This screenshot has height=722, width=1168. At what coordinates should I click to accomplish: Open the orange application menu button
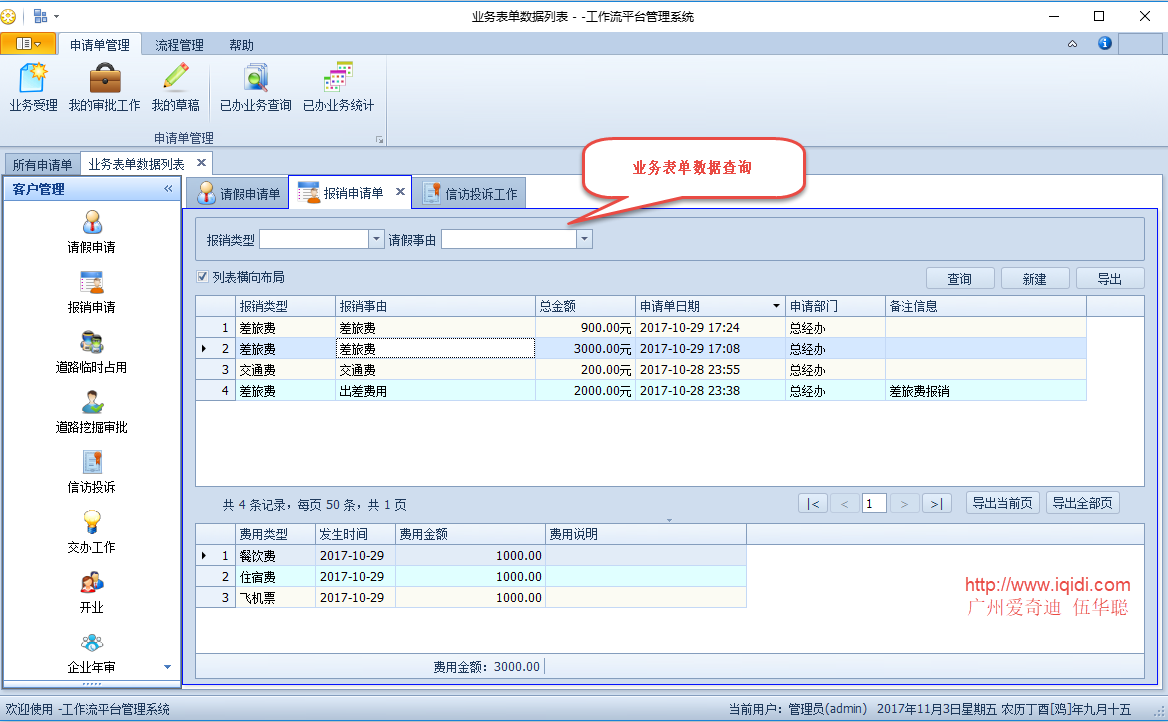[28, 44]
